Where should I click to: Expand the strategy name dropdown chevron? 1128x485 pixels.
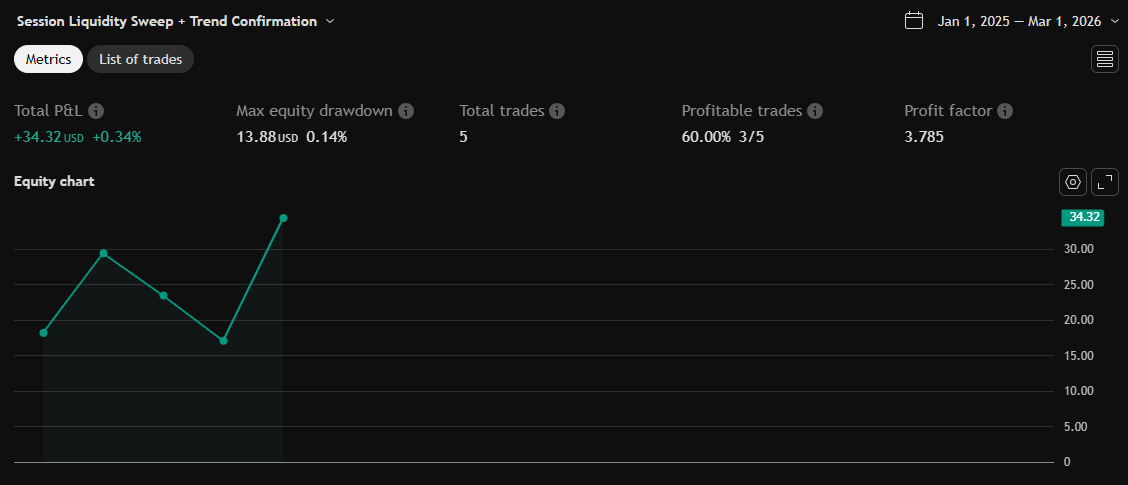331,21
